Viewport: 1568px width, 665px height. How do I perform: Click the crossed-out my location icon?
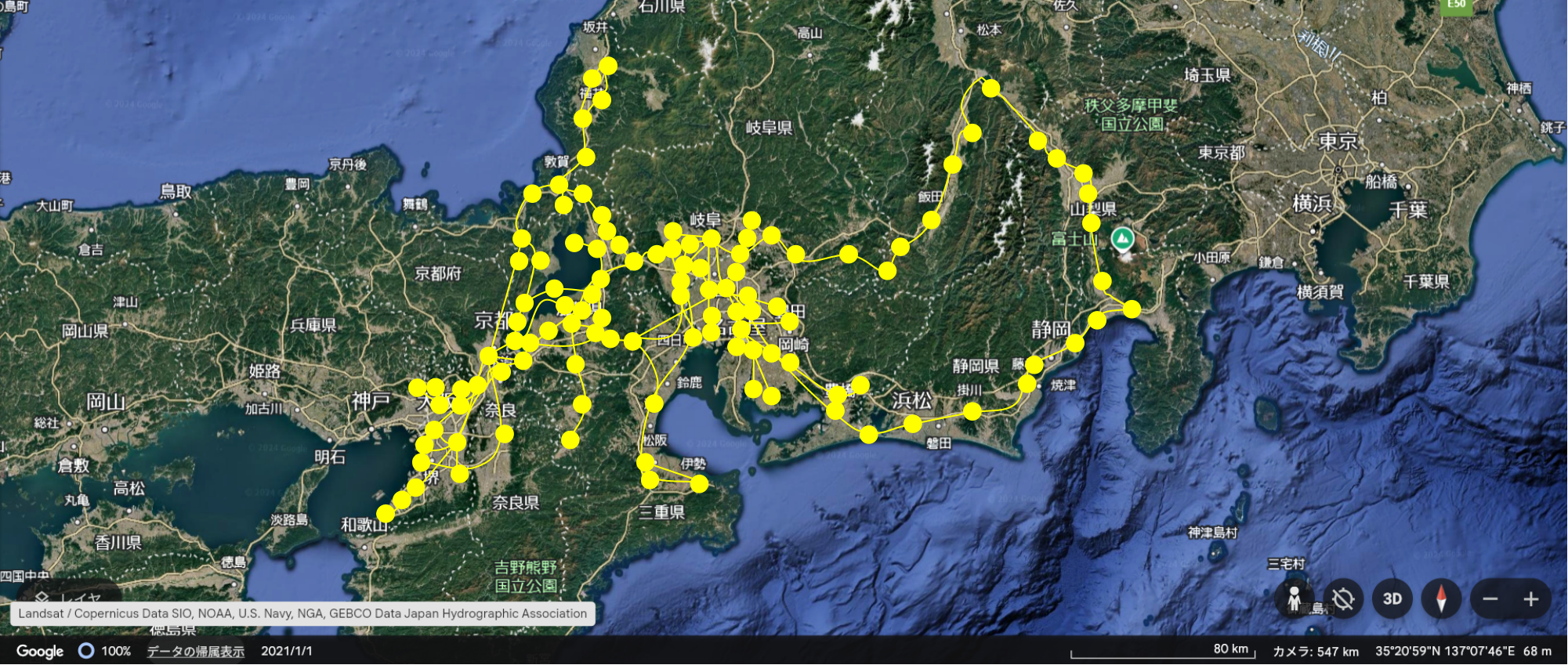click(x=1343, y=599)
